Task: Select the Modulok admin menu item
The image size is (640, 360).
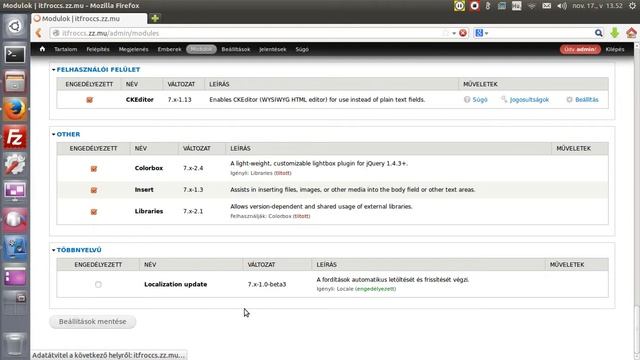Action: [201, 49]
